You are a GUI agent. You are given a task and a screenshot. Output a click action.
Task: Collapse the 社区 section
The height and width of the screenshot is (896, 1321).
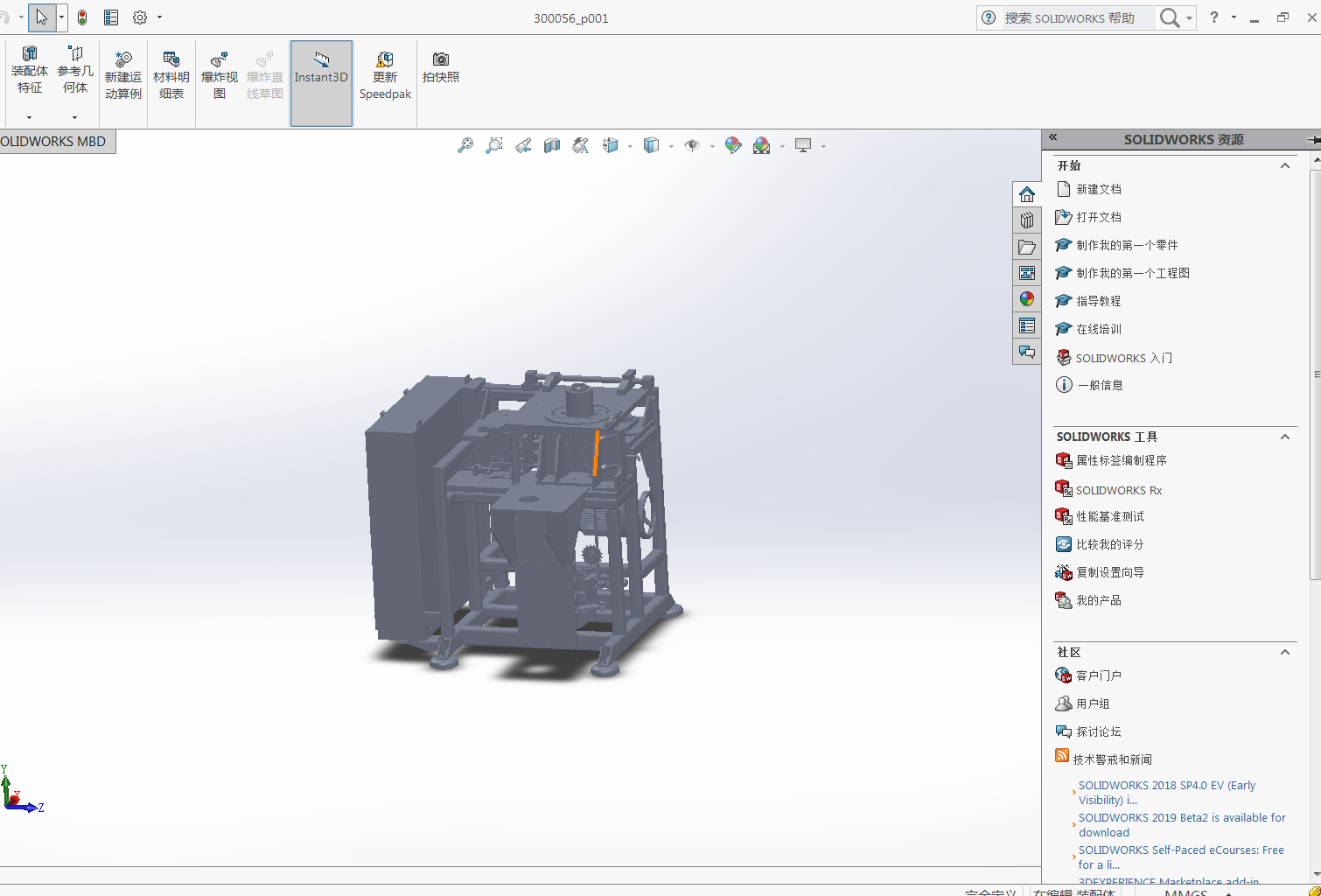1284,652
